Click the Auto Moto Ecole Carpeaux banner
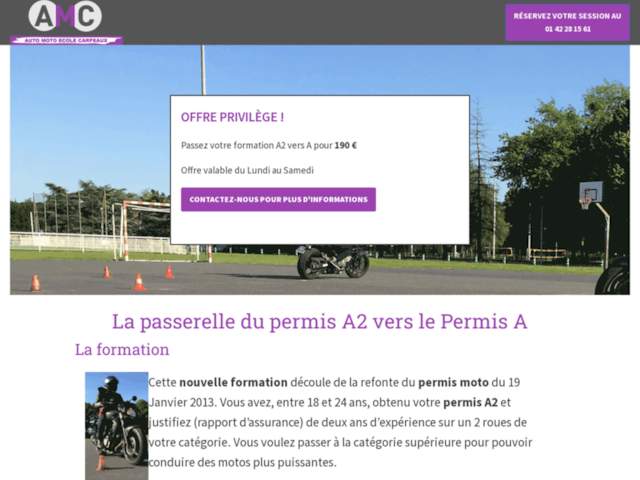This screenshot has height=480, width=640. [67, 40]
